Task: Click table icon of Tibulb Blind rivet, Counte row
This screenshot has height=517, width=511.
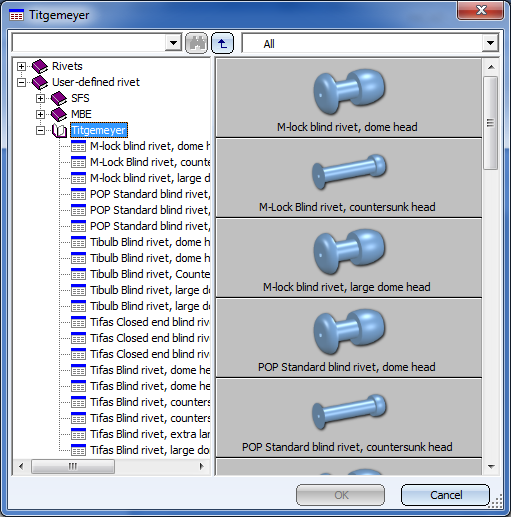Action: (x=79, y=274)
